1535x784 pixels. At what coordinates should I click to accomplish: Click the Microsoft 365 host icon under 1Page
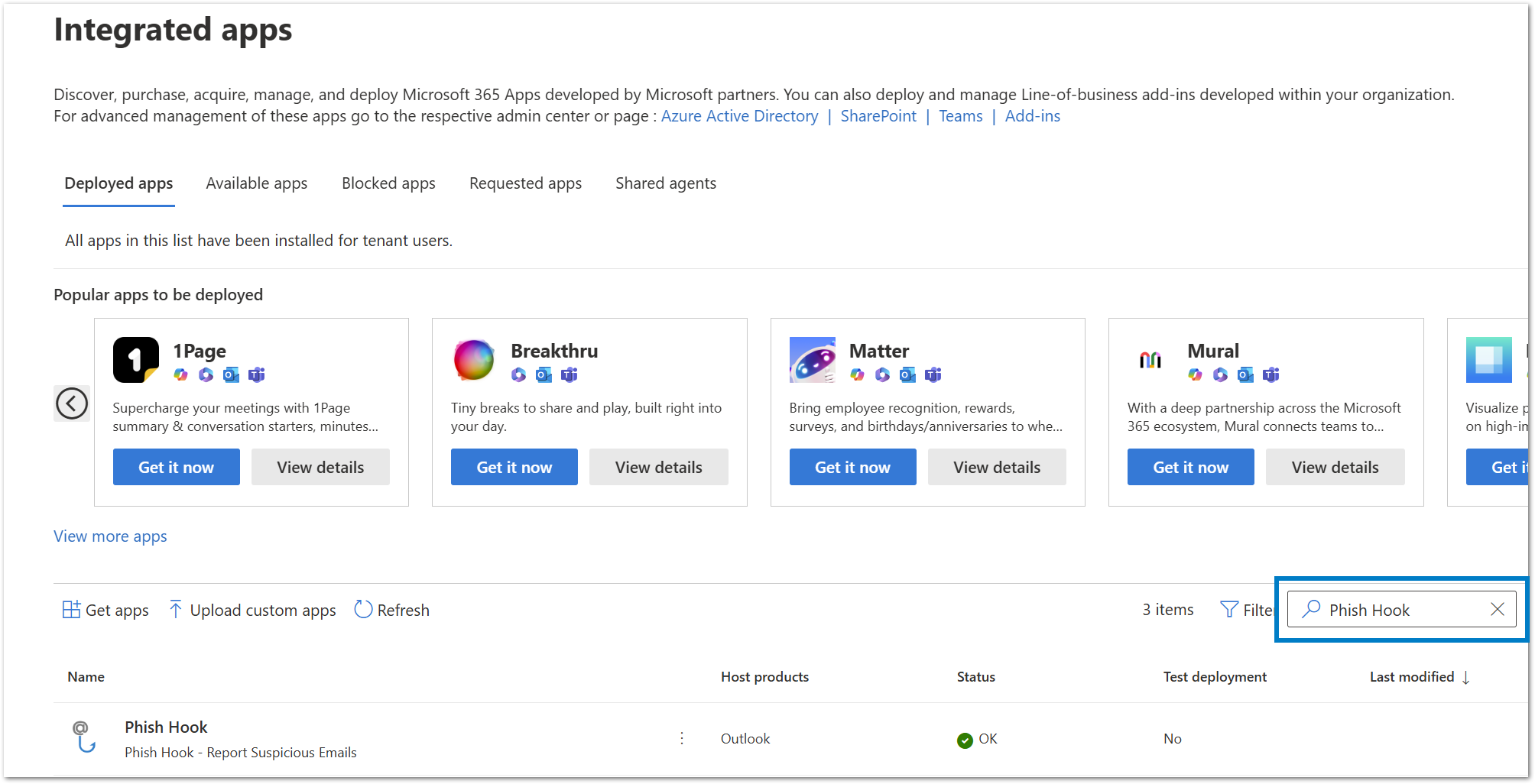coord(206,374)
